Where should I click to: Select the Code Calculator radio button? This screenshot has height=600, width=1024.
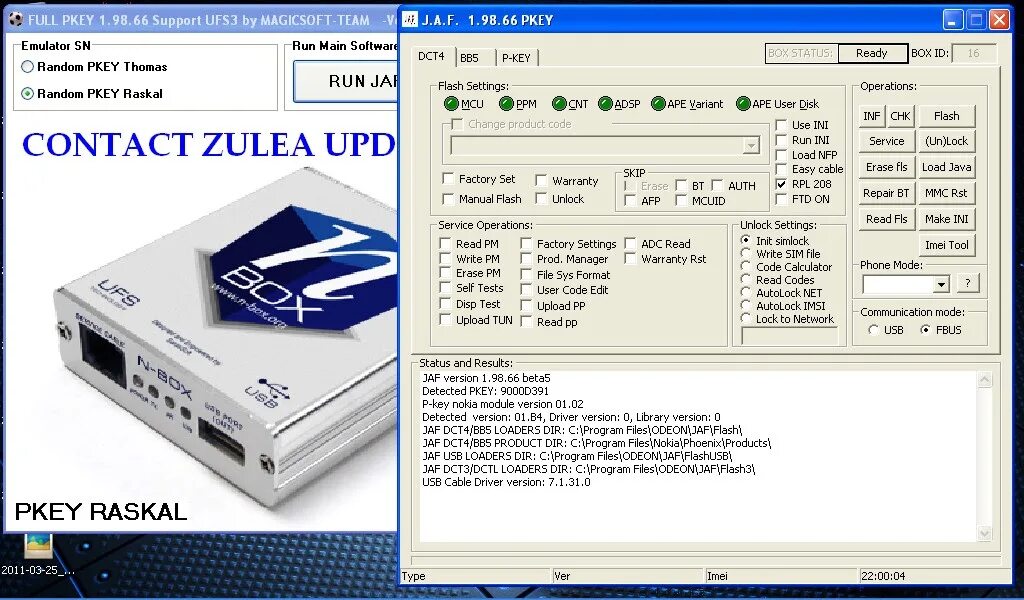[x=745, y=266]
